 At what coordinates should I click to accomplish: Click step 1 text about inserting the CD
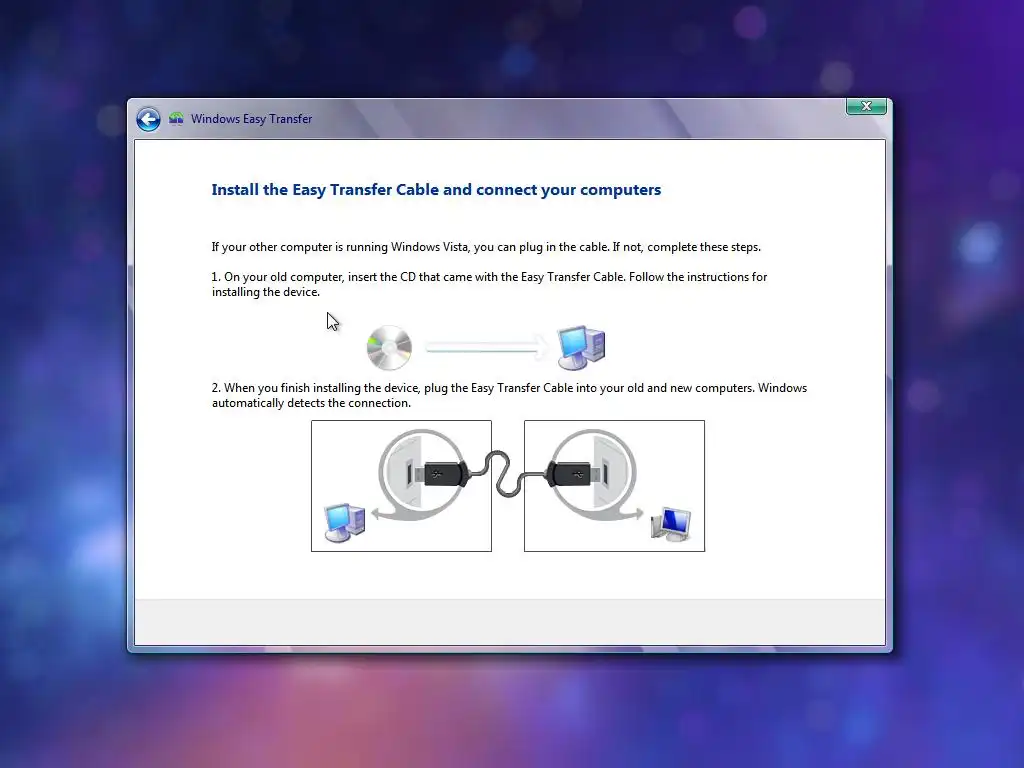[x=489, y=284]
